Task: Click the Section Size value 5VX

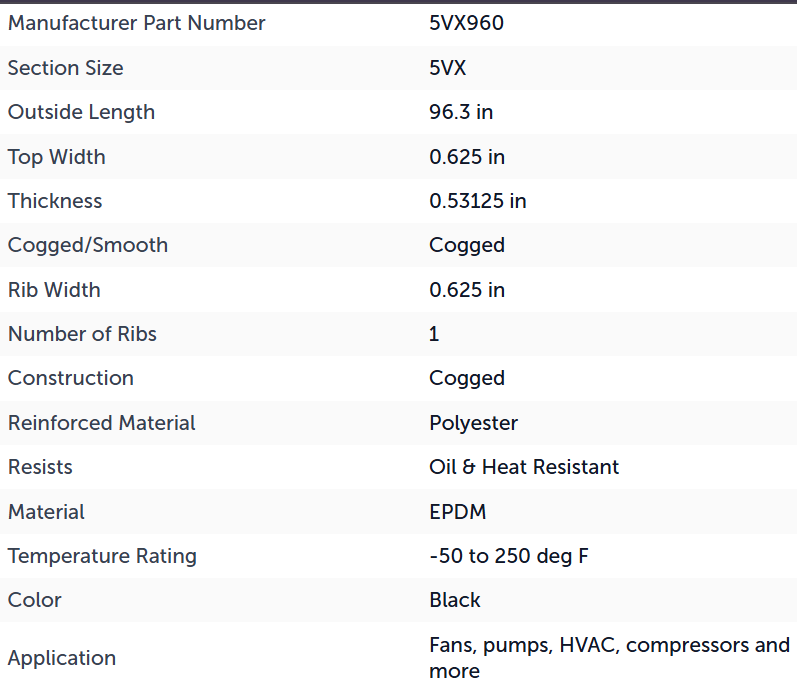Action: [447, 68]
